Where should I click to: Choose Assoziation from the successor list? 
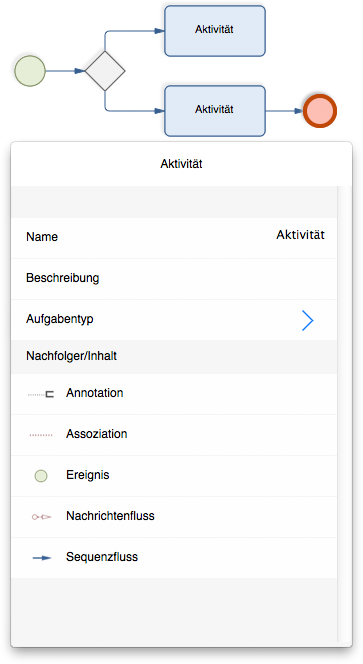tap(174, 435)
